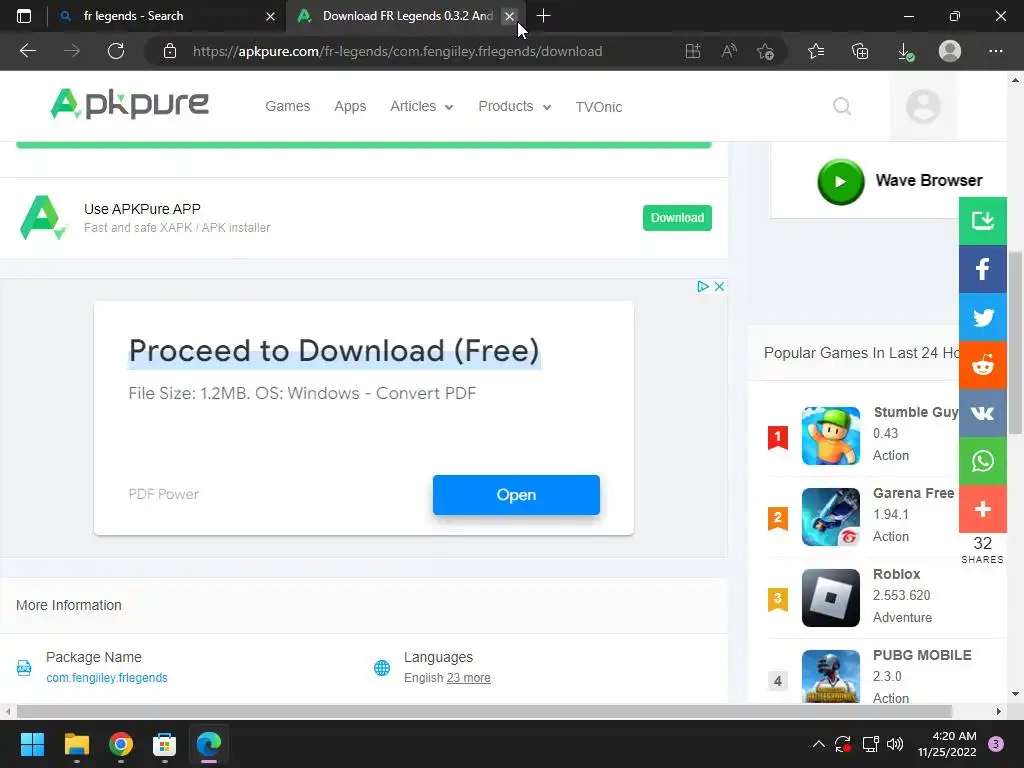Open AdChoices triangle icon
Screen dimensions: 1024x768
(703, 286)
